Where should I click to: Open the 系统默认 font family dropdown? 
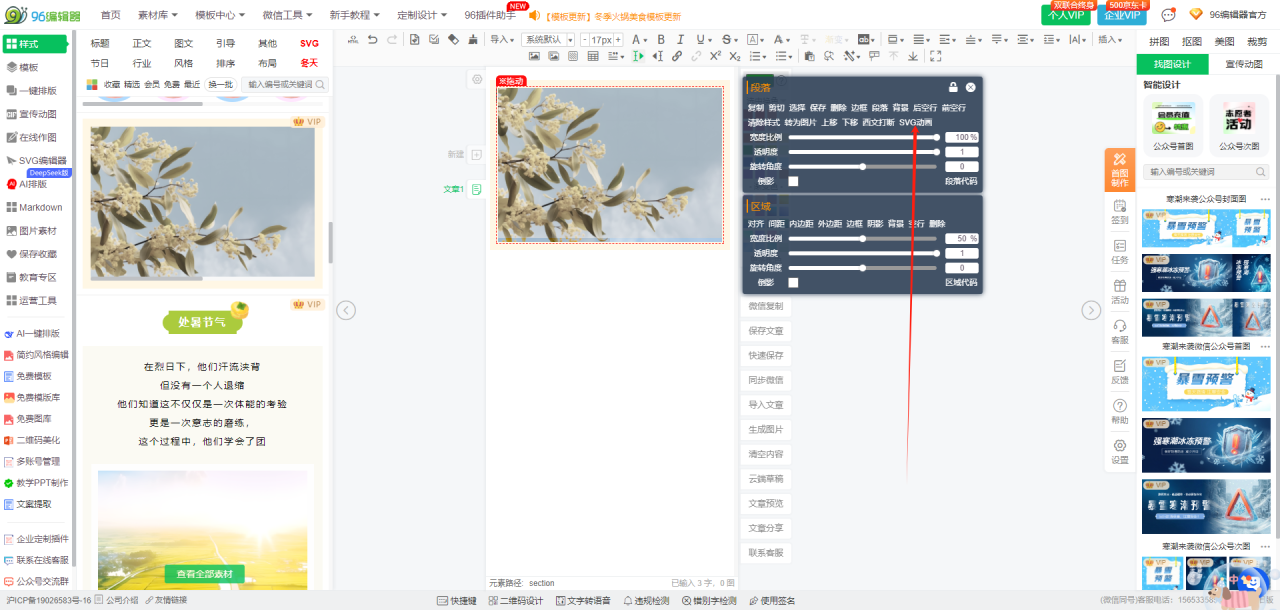548,40
